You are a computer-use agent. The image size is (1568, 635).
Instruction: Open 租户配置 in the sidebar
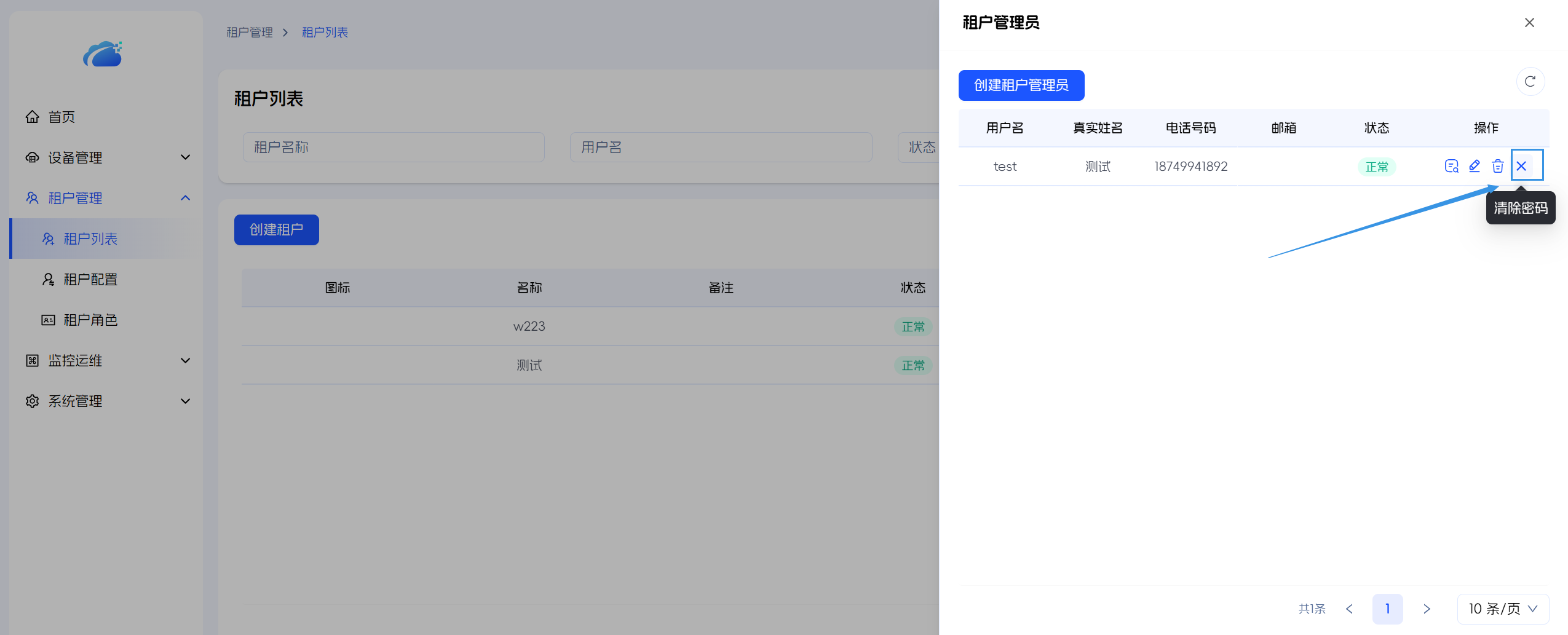click(106, 279)
